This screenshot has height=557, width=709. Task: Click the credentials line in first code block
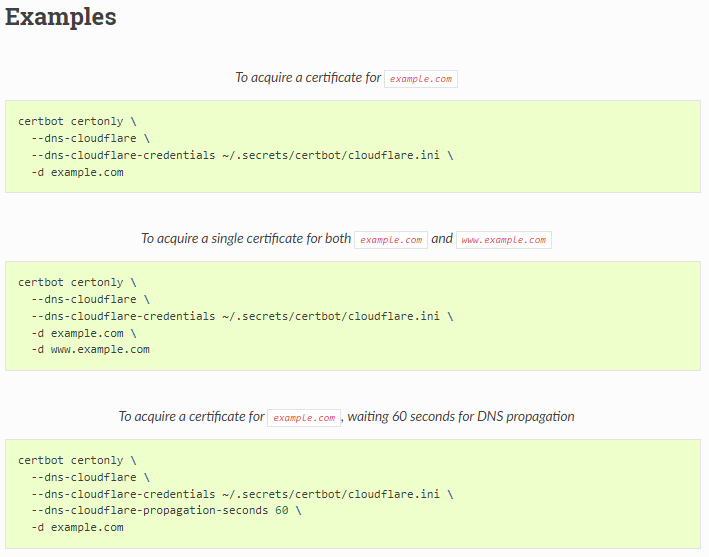click(242, 155)
